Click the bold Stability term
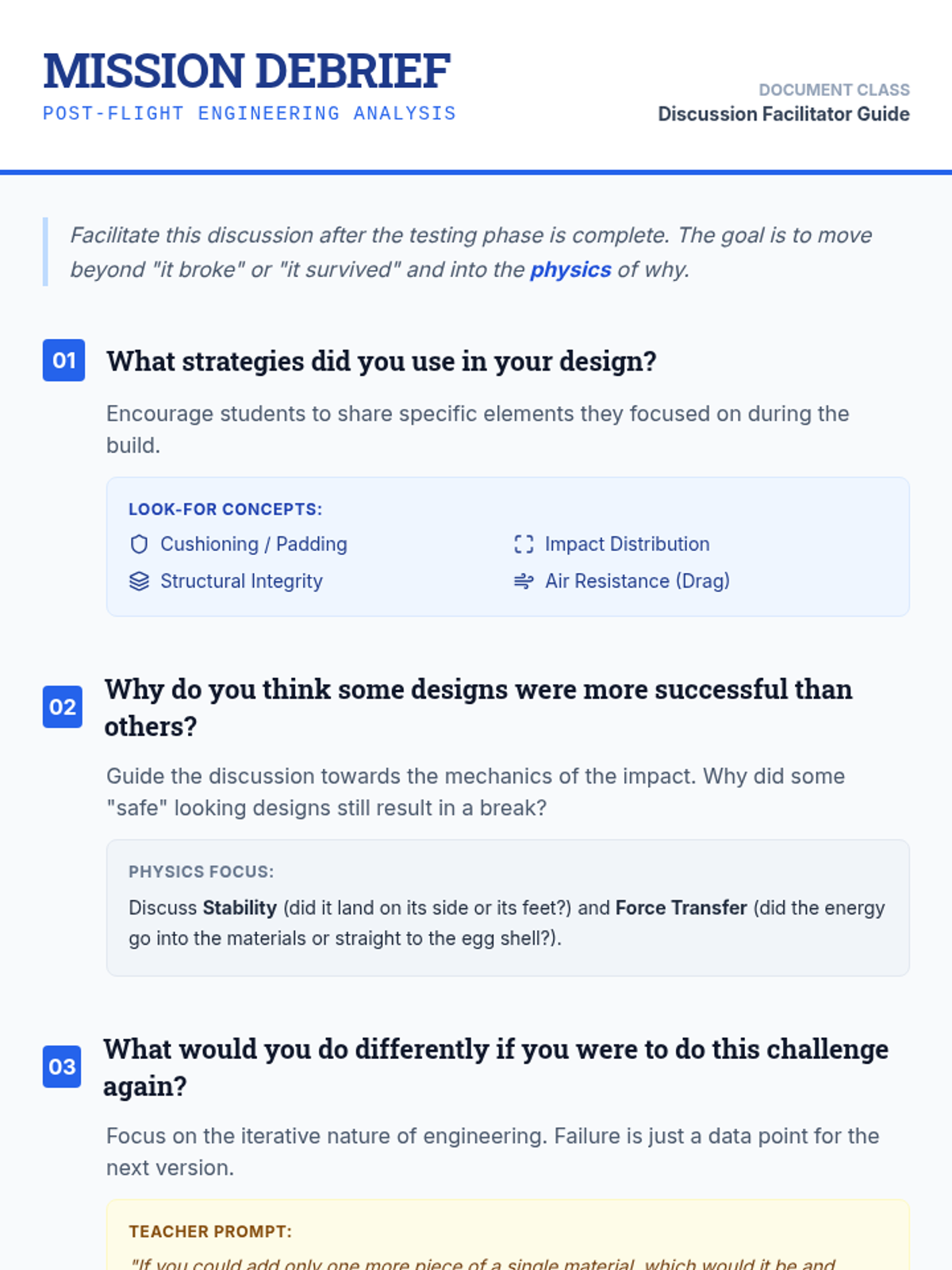952x1270 pixels. click(x=240, y=908)
